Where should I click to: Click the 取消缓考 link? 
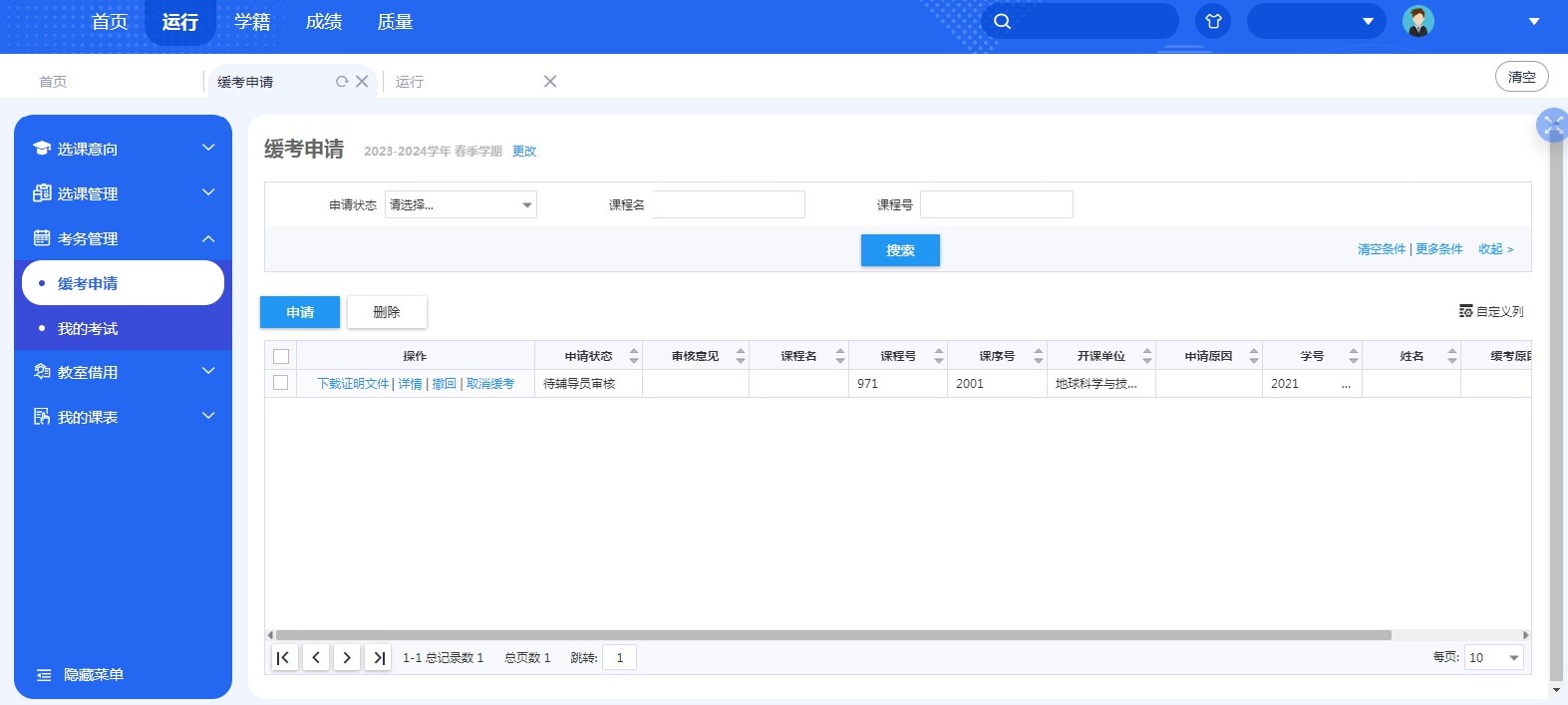[x=490, y=383]
